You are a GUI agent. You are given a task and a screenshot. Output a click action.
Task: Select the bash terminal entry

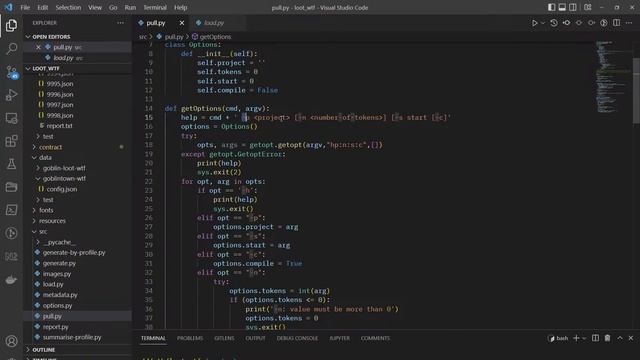(558, 338)
